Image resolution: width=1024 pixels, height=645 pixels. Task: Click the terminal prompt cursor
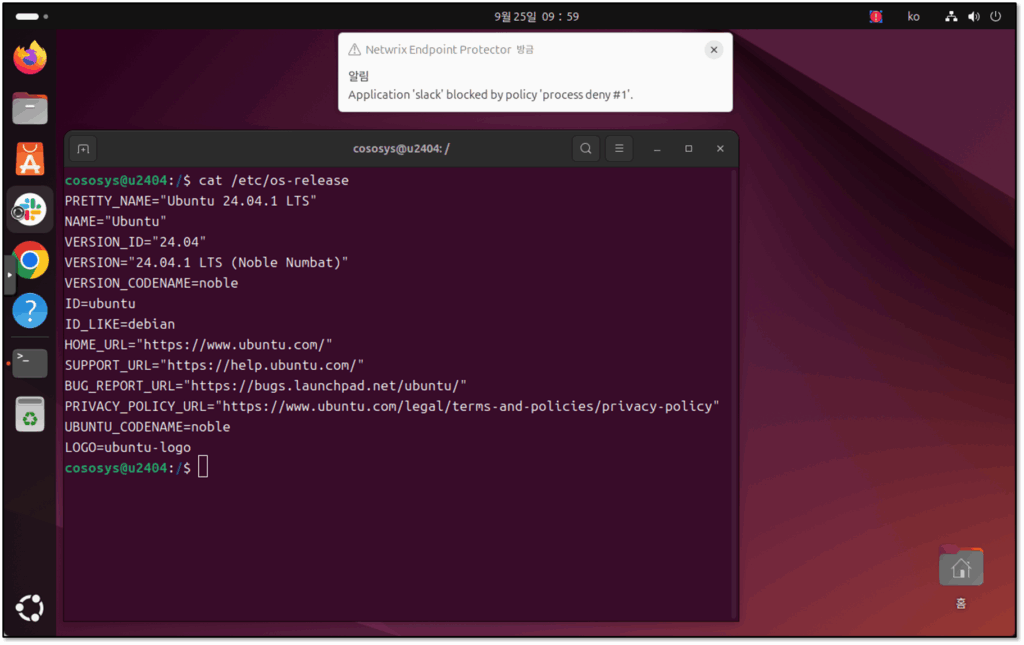pos(203,467)
